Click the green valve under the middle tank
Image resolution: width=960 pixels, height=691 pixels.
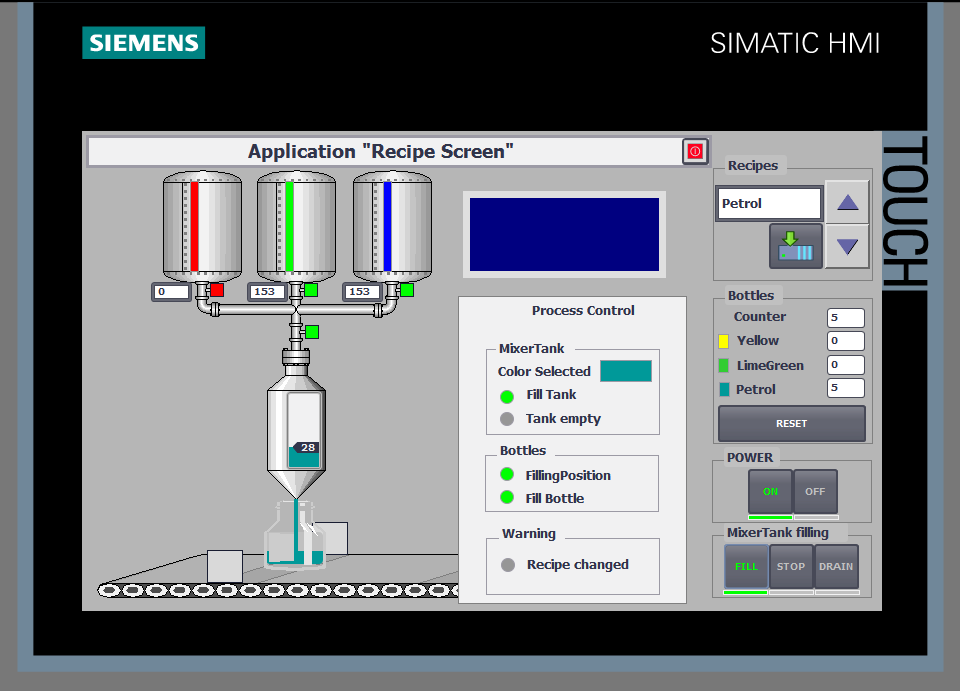pyautogui.click(x=311, y=290)
